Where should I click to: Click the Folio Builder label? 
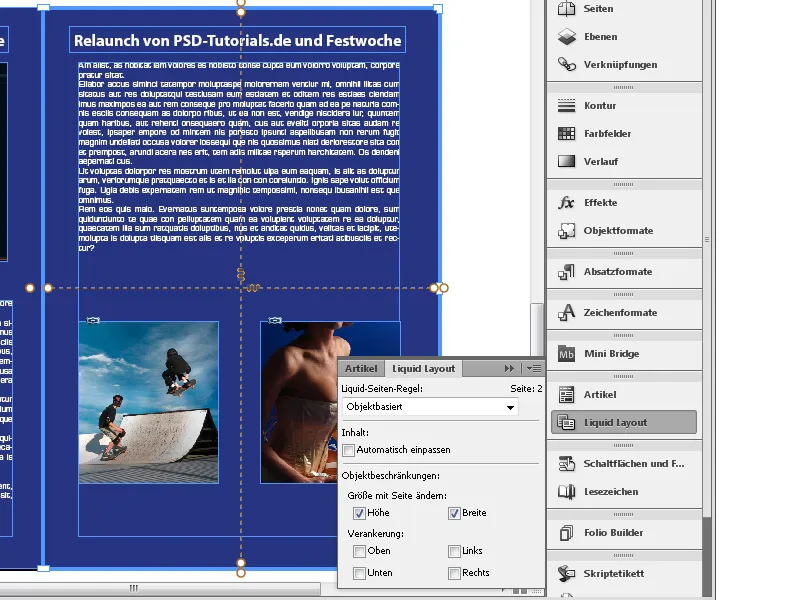(613, 533)
